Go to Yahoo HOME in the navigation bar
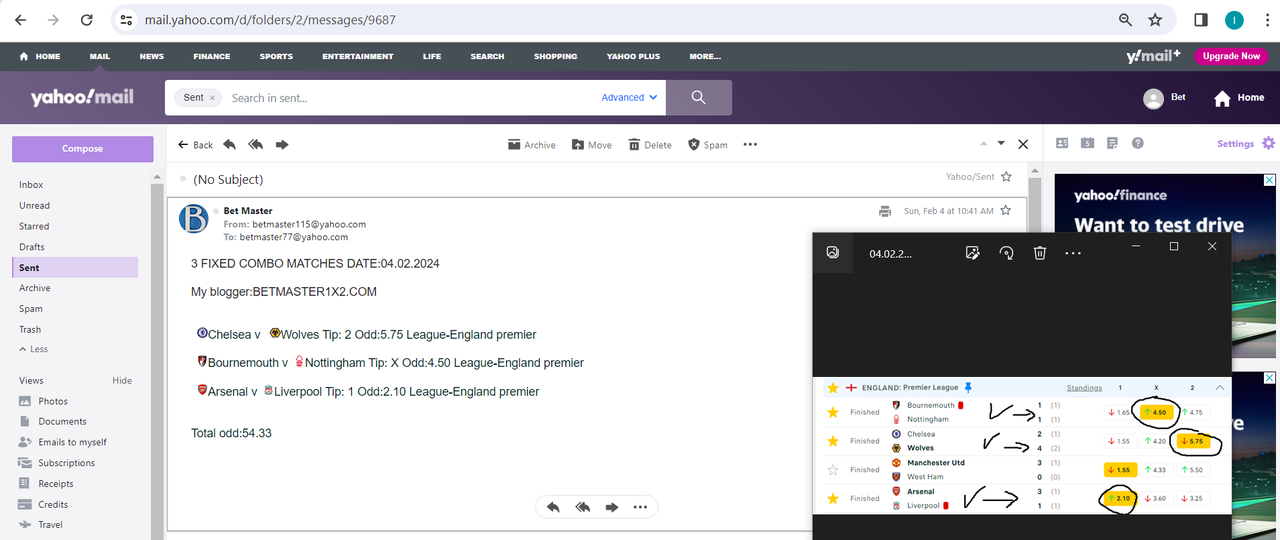 coord(40,56)
